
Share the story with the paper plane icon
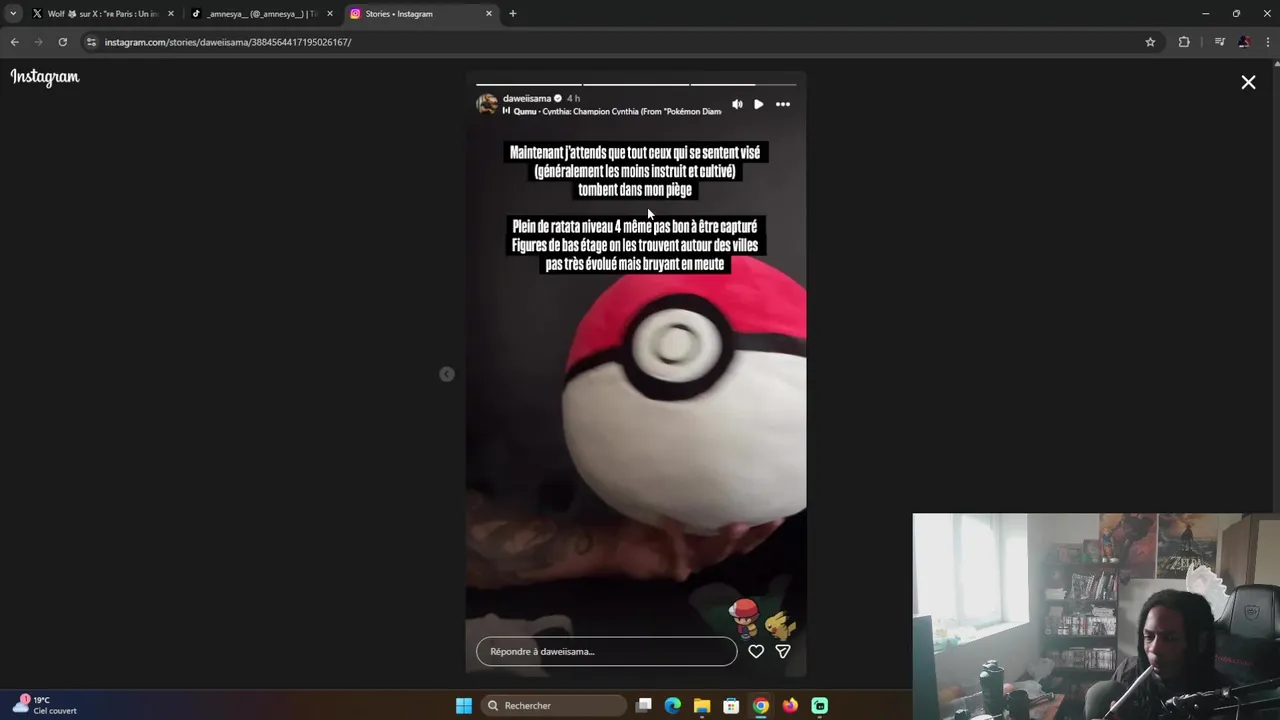[783, 651]
